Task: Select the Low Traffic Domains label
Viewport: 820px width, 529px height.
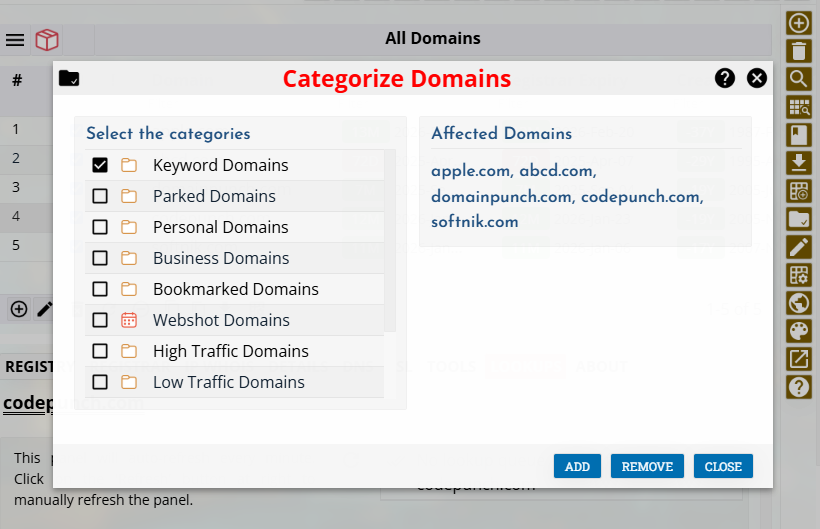Action: (229, 382)
